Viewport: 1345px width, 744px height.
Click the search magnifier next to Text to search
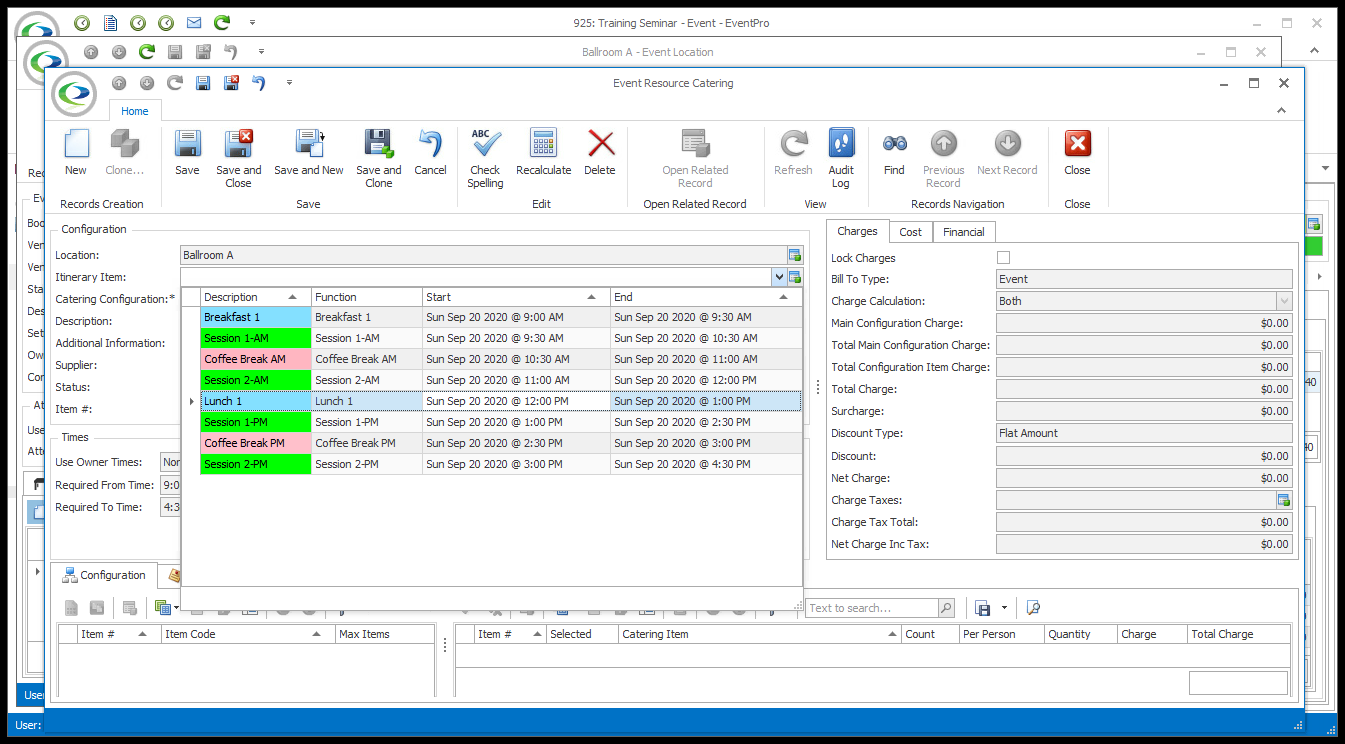(x=945, y=608)
